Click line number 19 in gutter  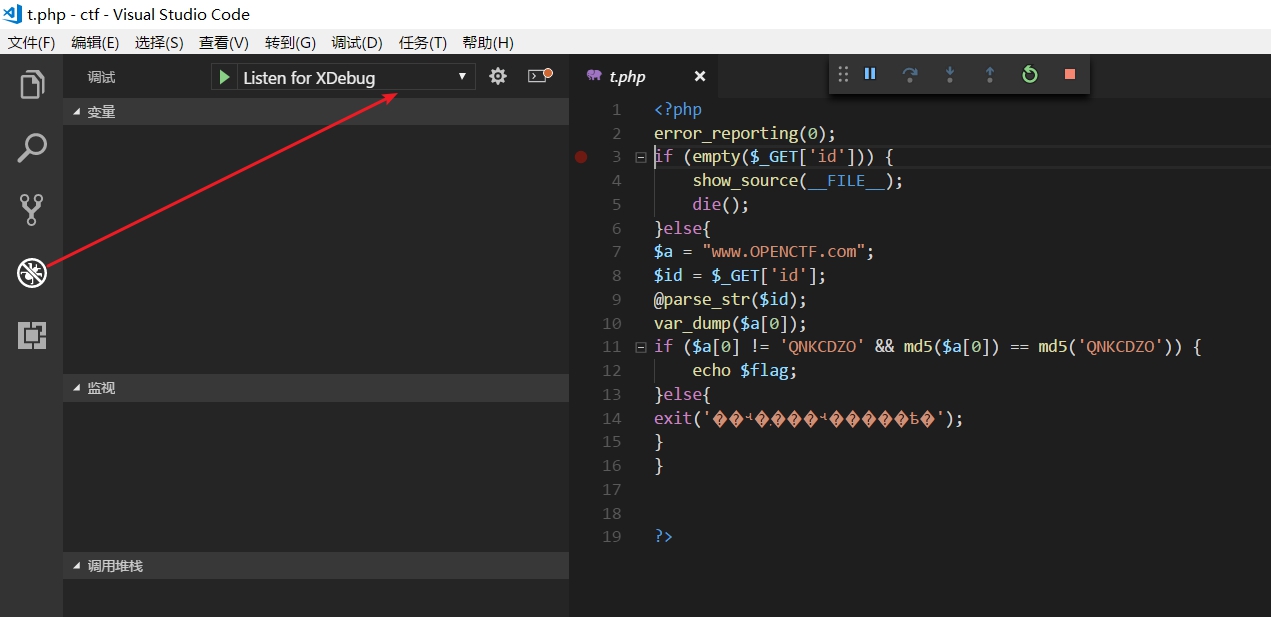click(x=612, y=537)
